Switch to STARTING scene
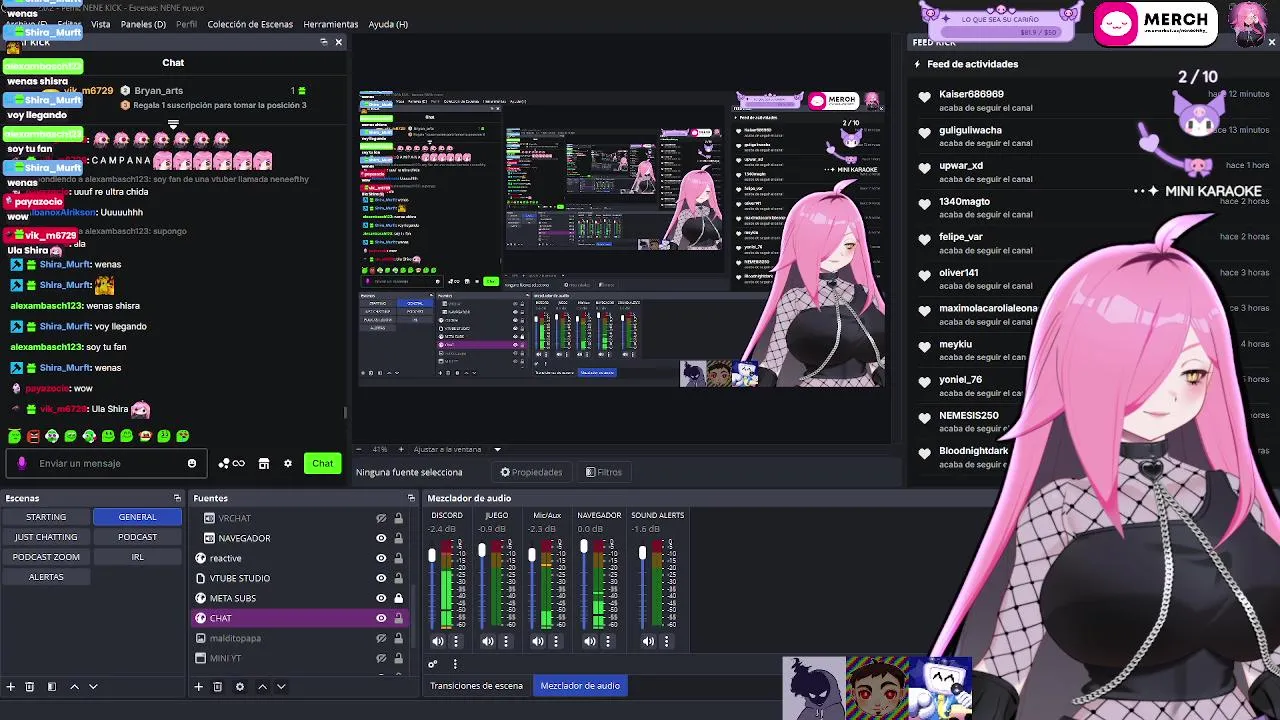This screenshot has height=720, width=1280. [46, 517]
